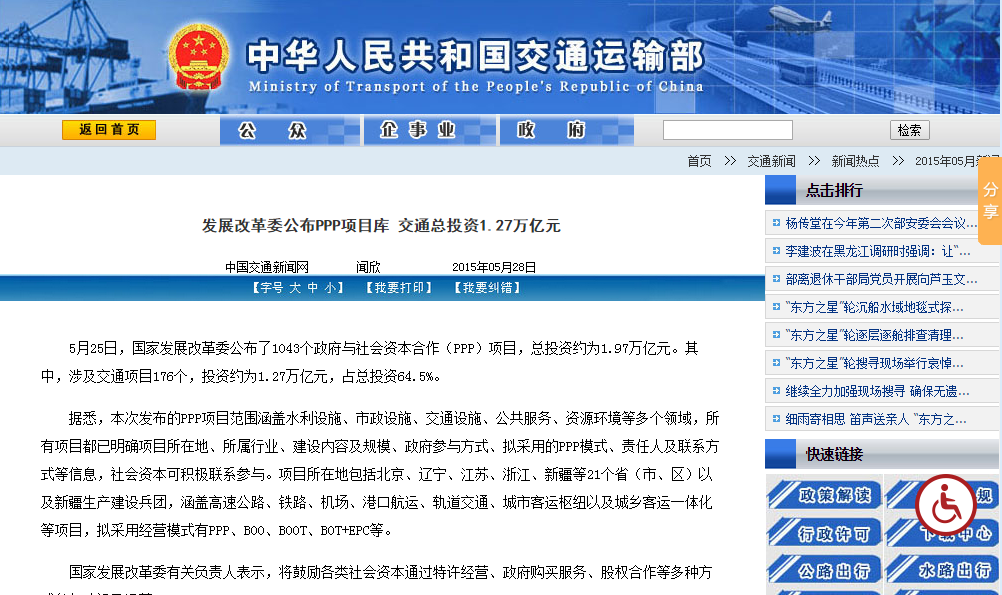Click the 点击排行 section header

tap(834, 190)
